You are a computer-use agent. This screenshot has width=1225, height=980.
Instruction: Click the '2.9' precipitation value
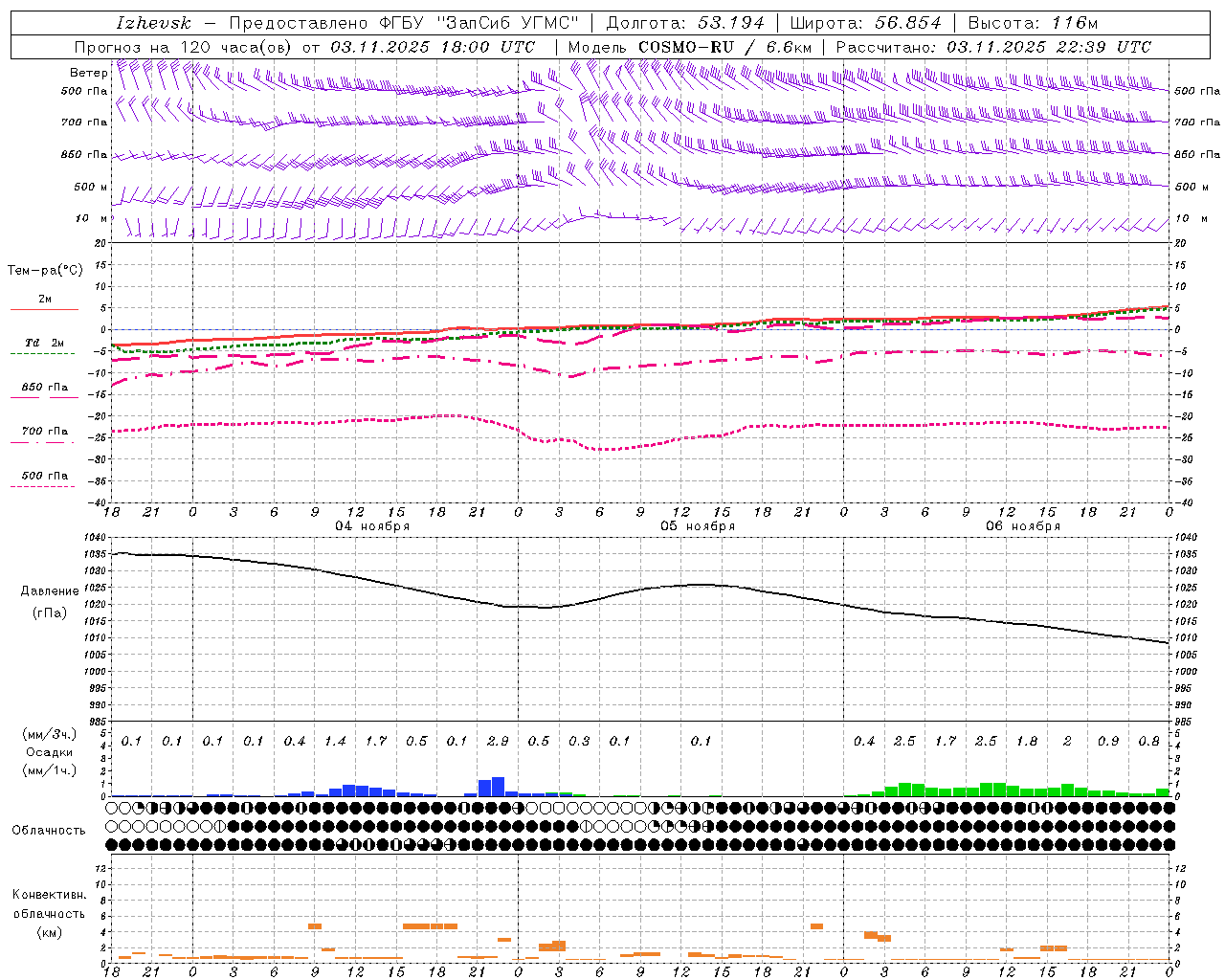[498, 742]
